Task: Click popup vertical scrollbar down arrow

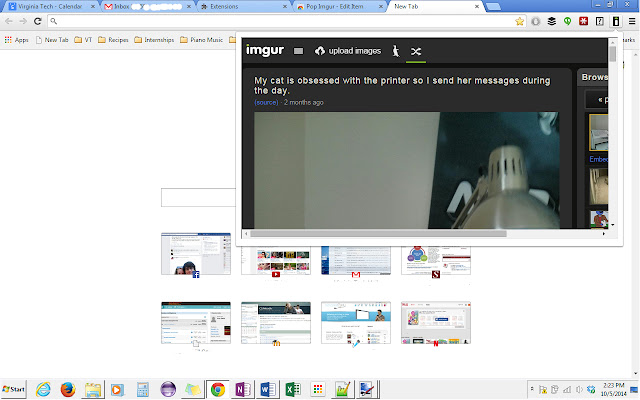Action: (x=612, y=225)
